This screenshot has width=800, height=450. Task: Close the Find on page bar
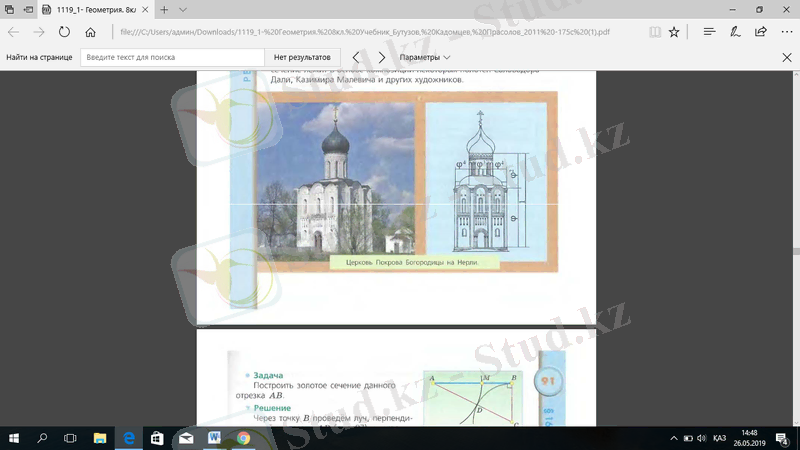click(x=786, y=58)
